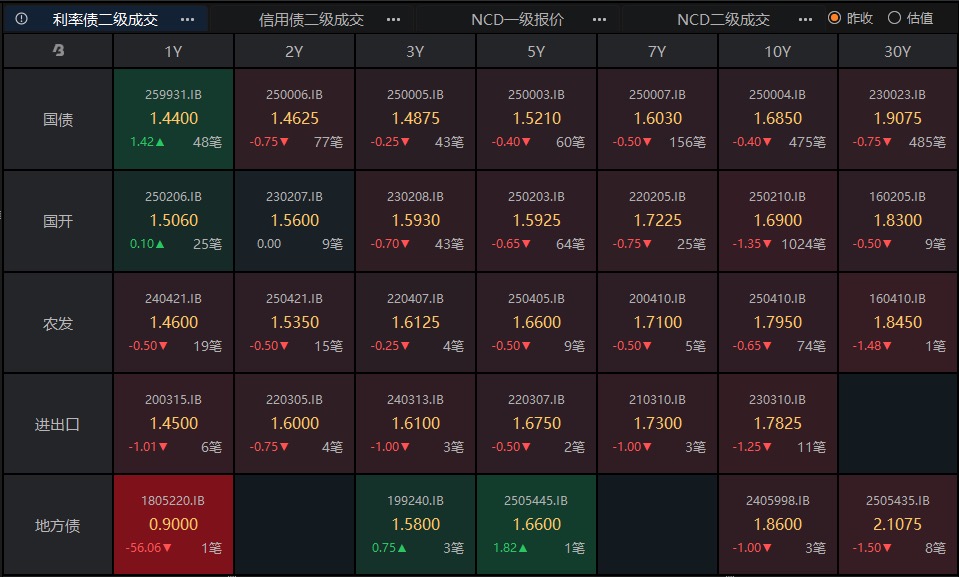Viewport: 959px width, 577px height.
Task: Click bond code 160410.IB
Action: point(897,299)
